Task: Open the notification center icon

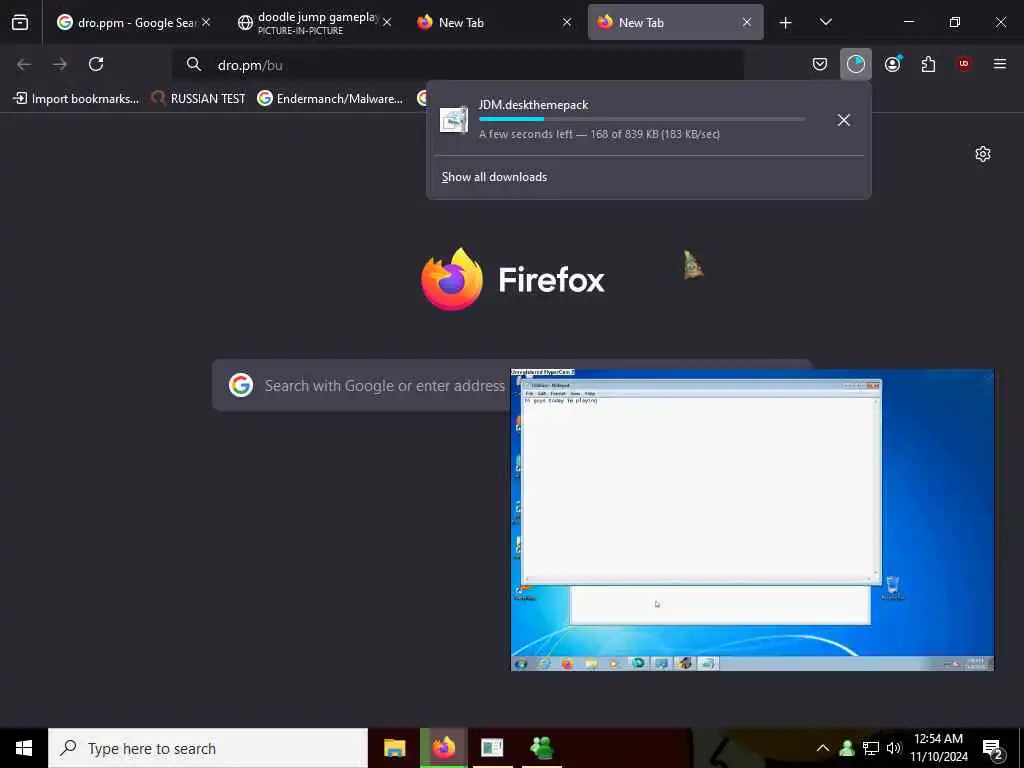Action: (x=993, y=748)
